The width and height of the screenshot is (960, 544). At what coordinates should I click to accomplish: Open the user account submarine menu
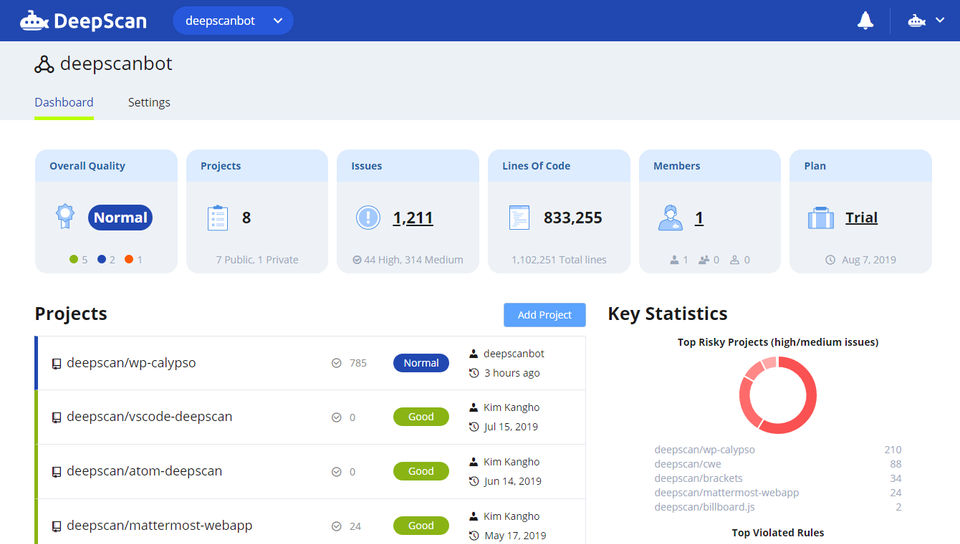(926, 21)
